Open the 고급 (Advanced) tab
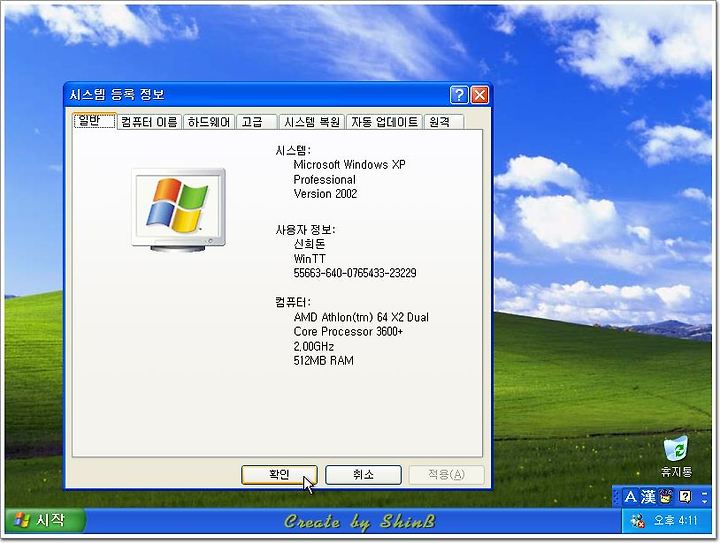This screenshot has height=543, width=720. tap(256, 122)
